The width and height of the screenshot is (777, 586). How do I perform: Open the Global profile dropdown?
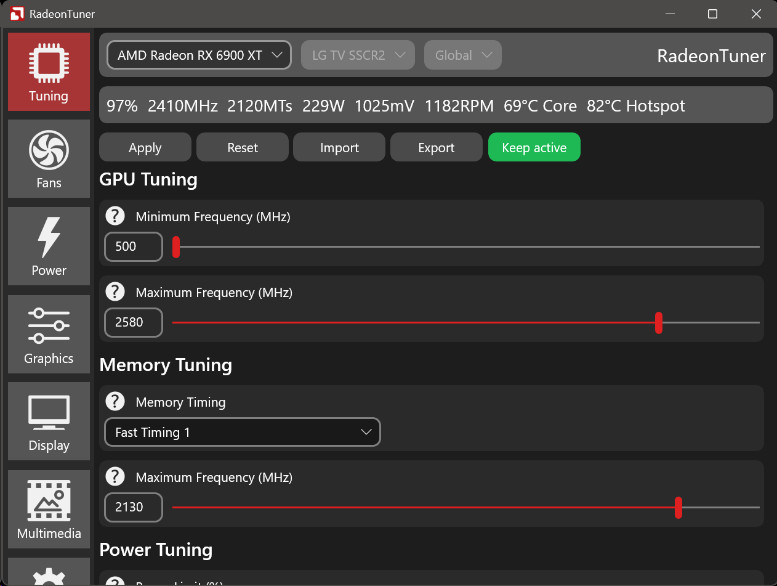[x=462, y=55]
